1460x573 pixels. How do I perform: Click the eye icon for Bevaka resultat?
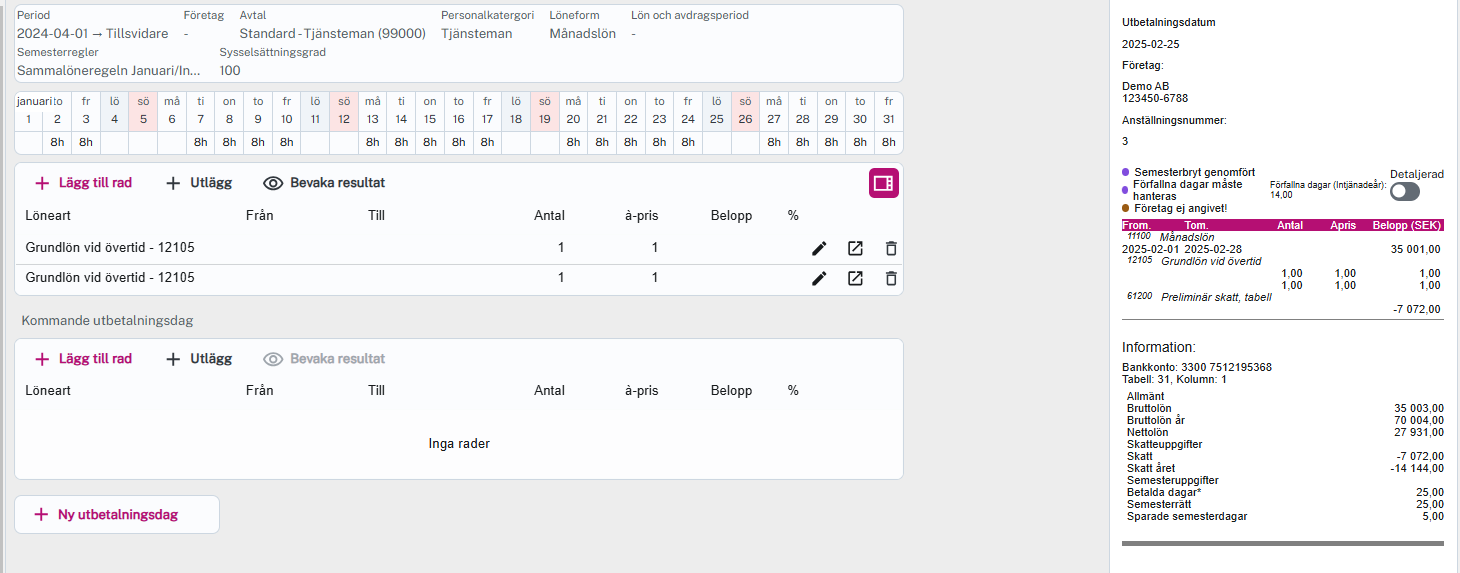[x=273, y=183]
